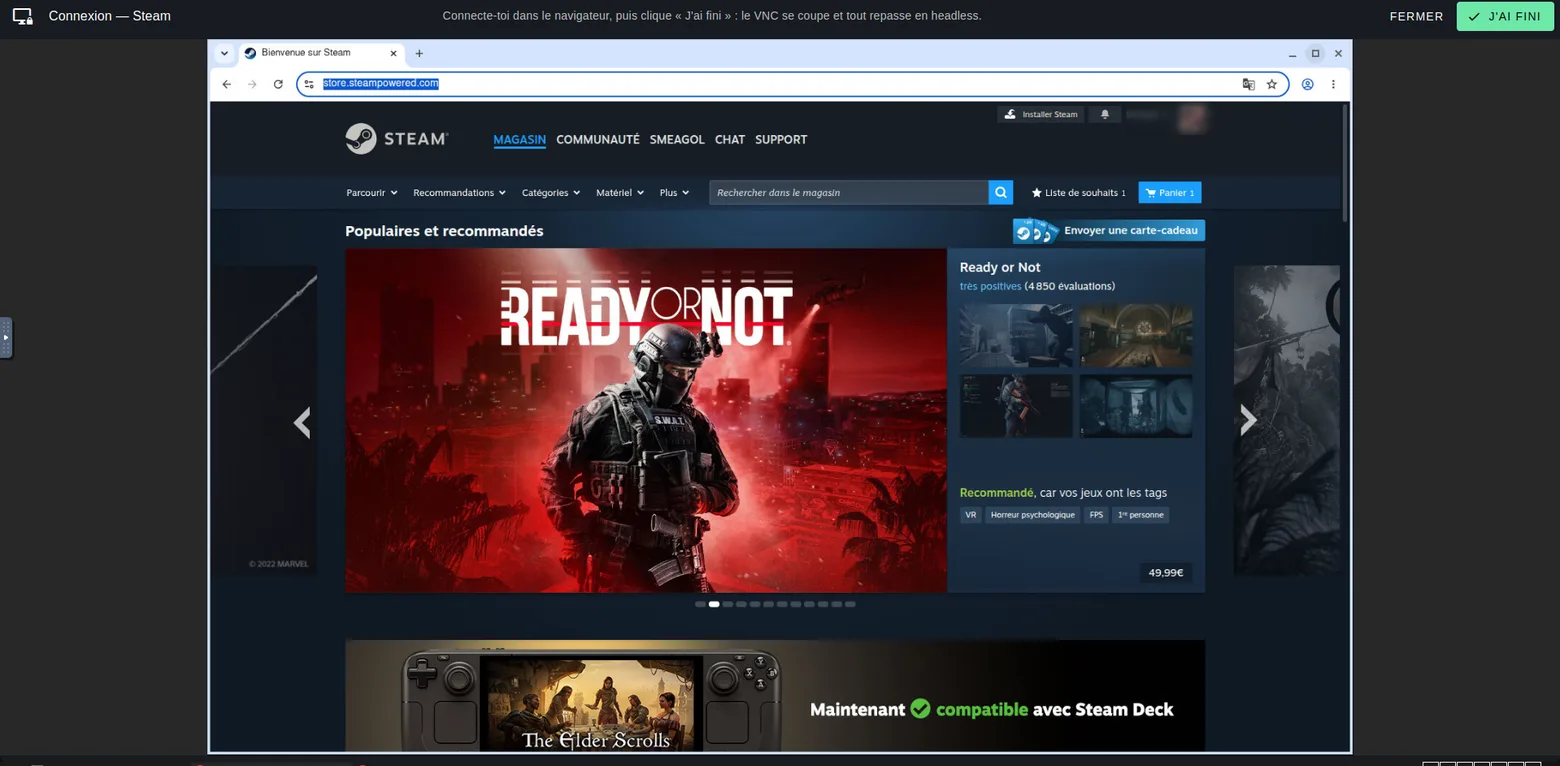Open the SMEAGOL profile menu
This screenshot has width=1560, height=766.
tap(677, 140)
